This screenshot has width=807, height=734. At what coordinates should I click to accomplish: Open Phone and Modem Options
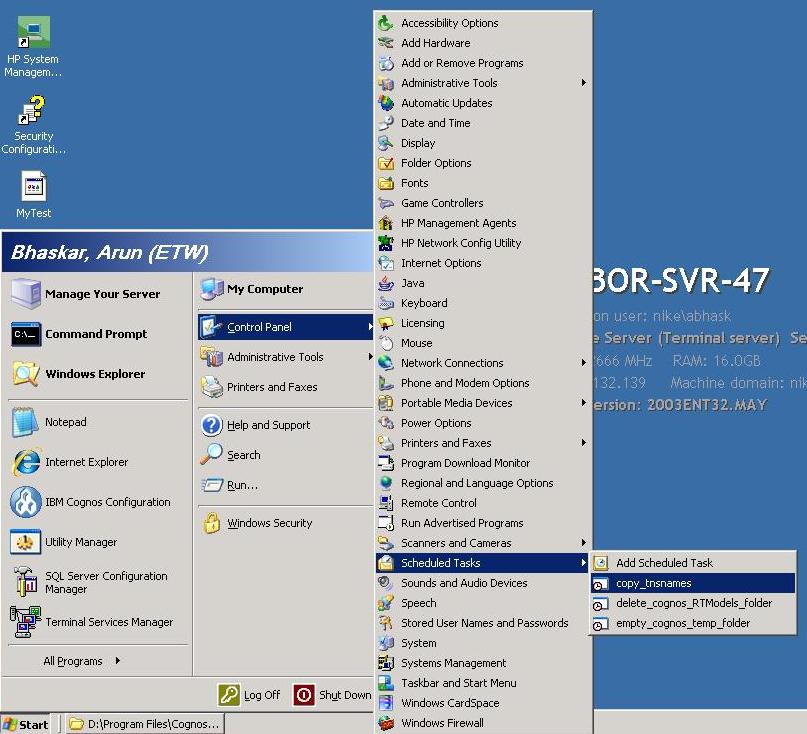(x=483, y=383)
